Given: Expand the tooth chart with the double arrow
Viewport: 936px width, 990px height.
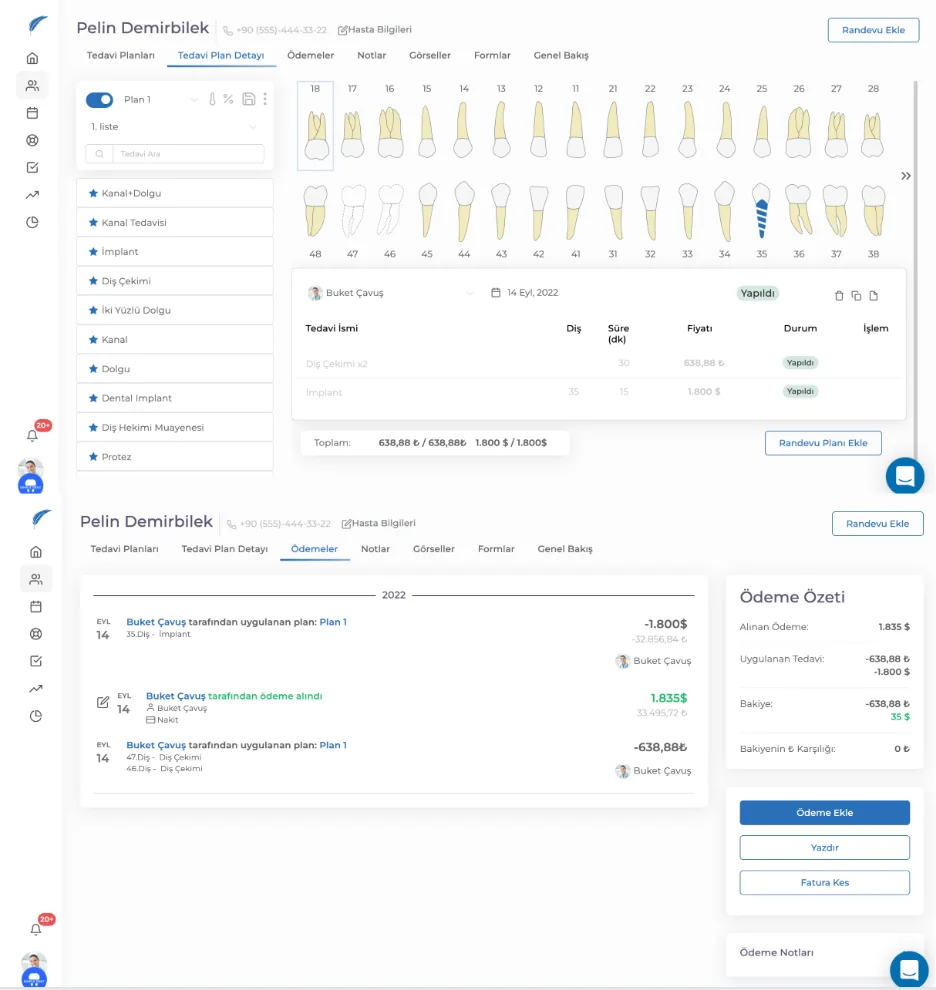Looking at the screenshot, I should [906, 176].
